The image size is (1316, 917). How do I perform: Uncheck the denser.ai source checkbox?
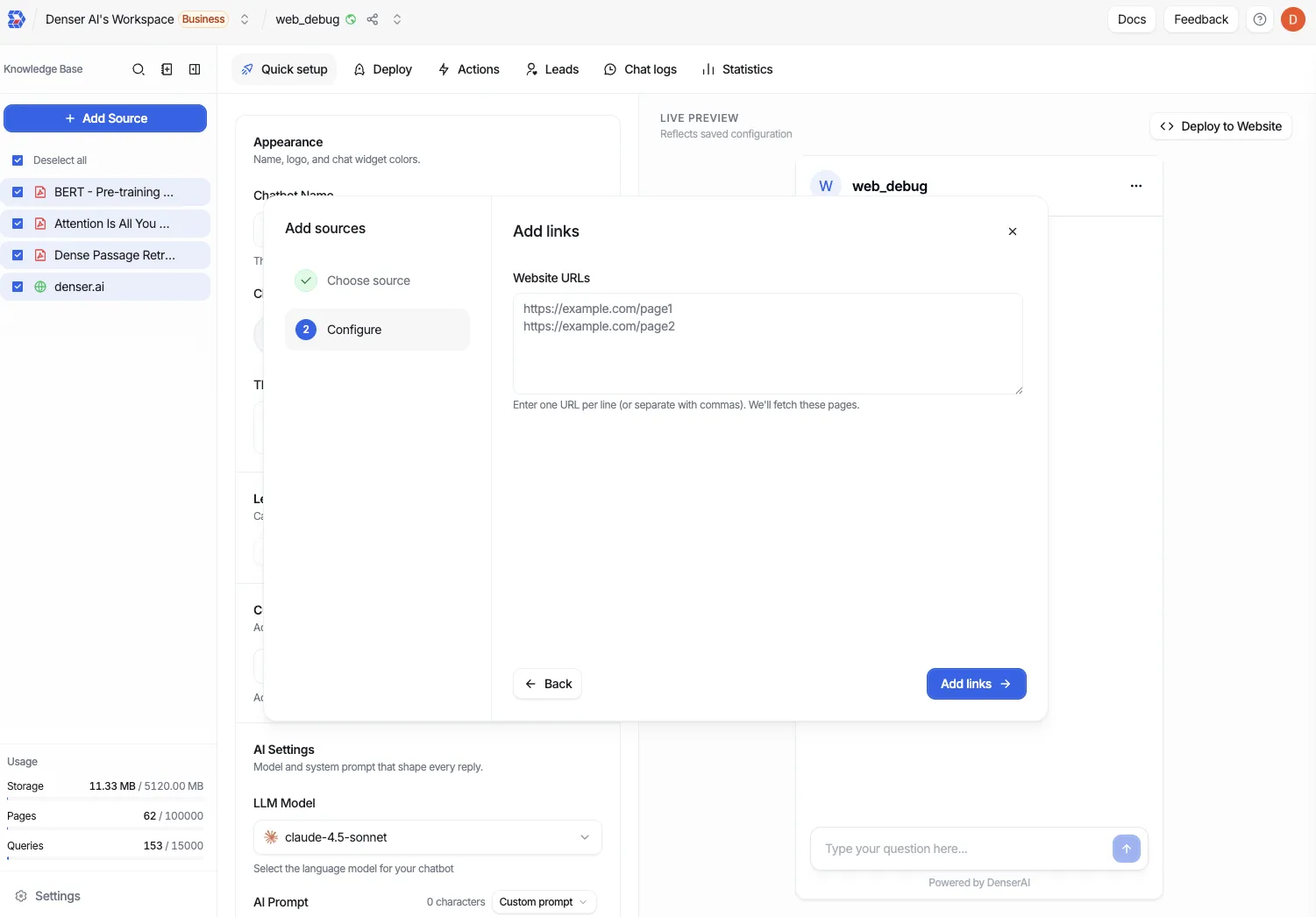pyautogui.click(x=18, y=287)
